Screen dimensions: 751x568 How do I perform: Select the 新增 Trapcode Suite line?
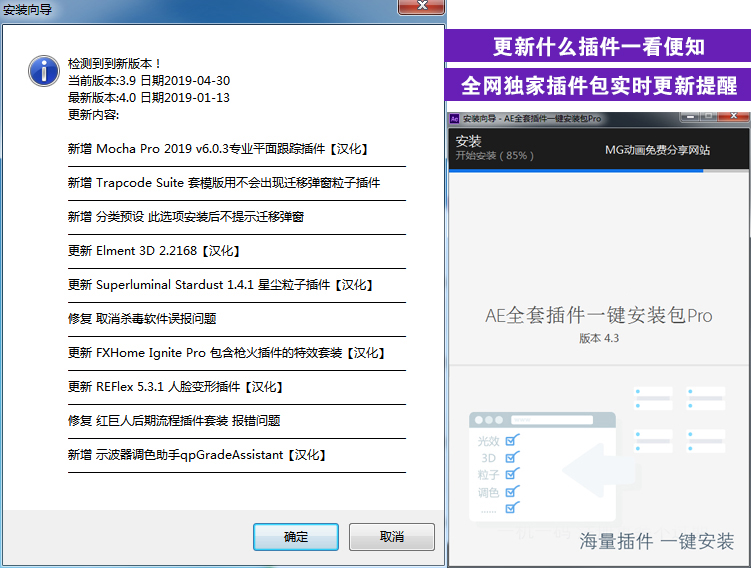click(224, 183)
